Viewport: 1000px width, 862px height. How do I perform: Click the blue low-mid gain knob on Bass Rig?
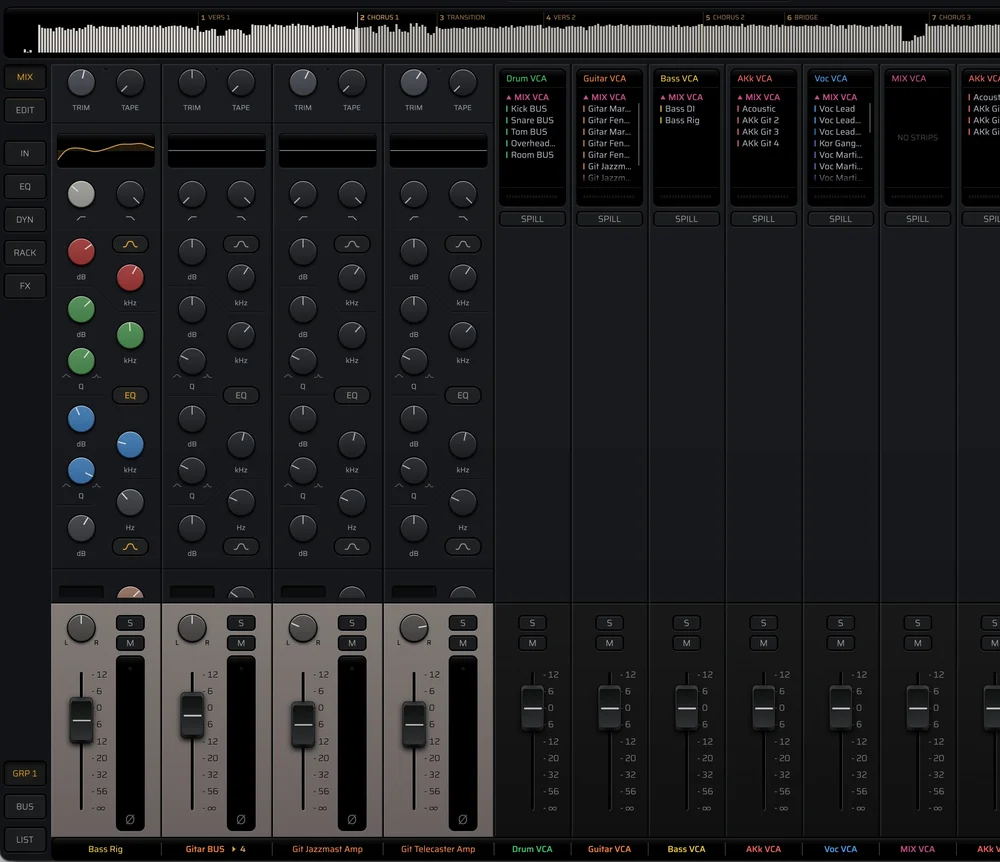pyautogui.click(x=81, y=419)
